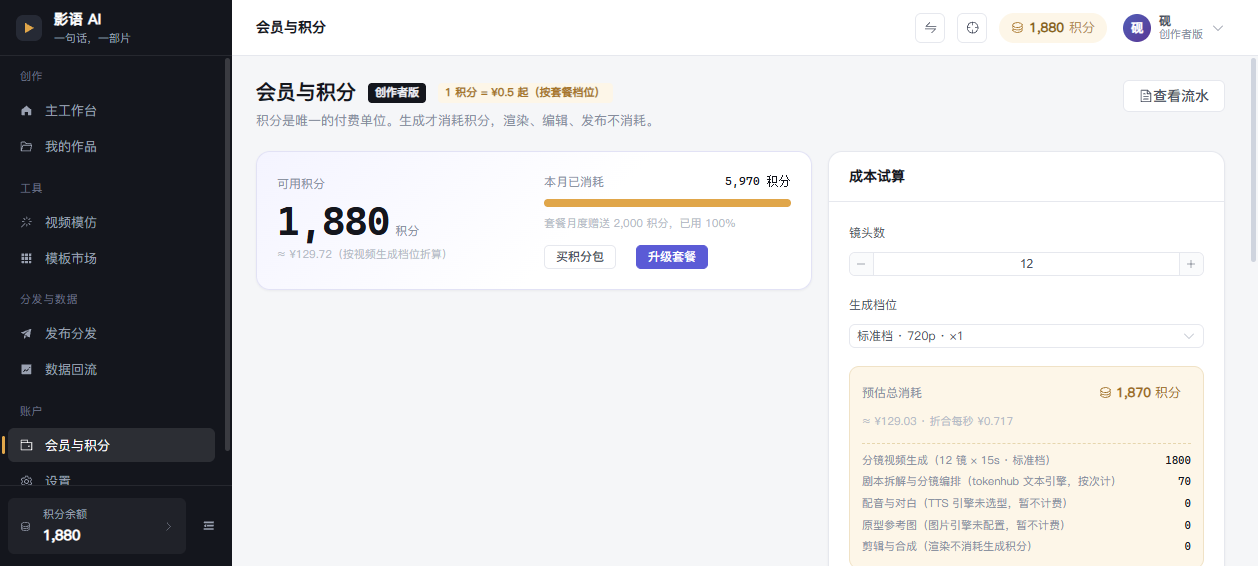1258x566 pixels.
Task: Click the 影语 AI play logo
Action: (x=29, y=28)
